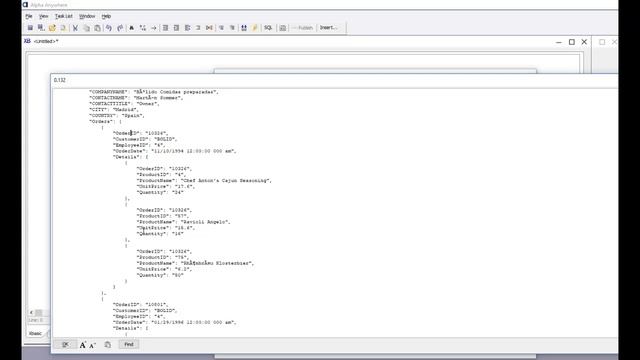
Task: Click the form designer icon after SQL
Action: pyautogui.click(x=282, y=28)
